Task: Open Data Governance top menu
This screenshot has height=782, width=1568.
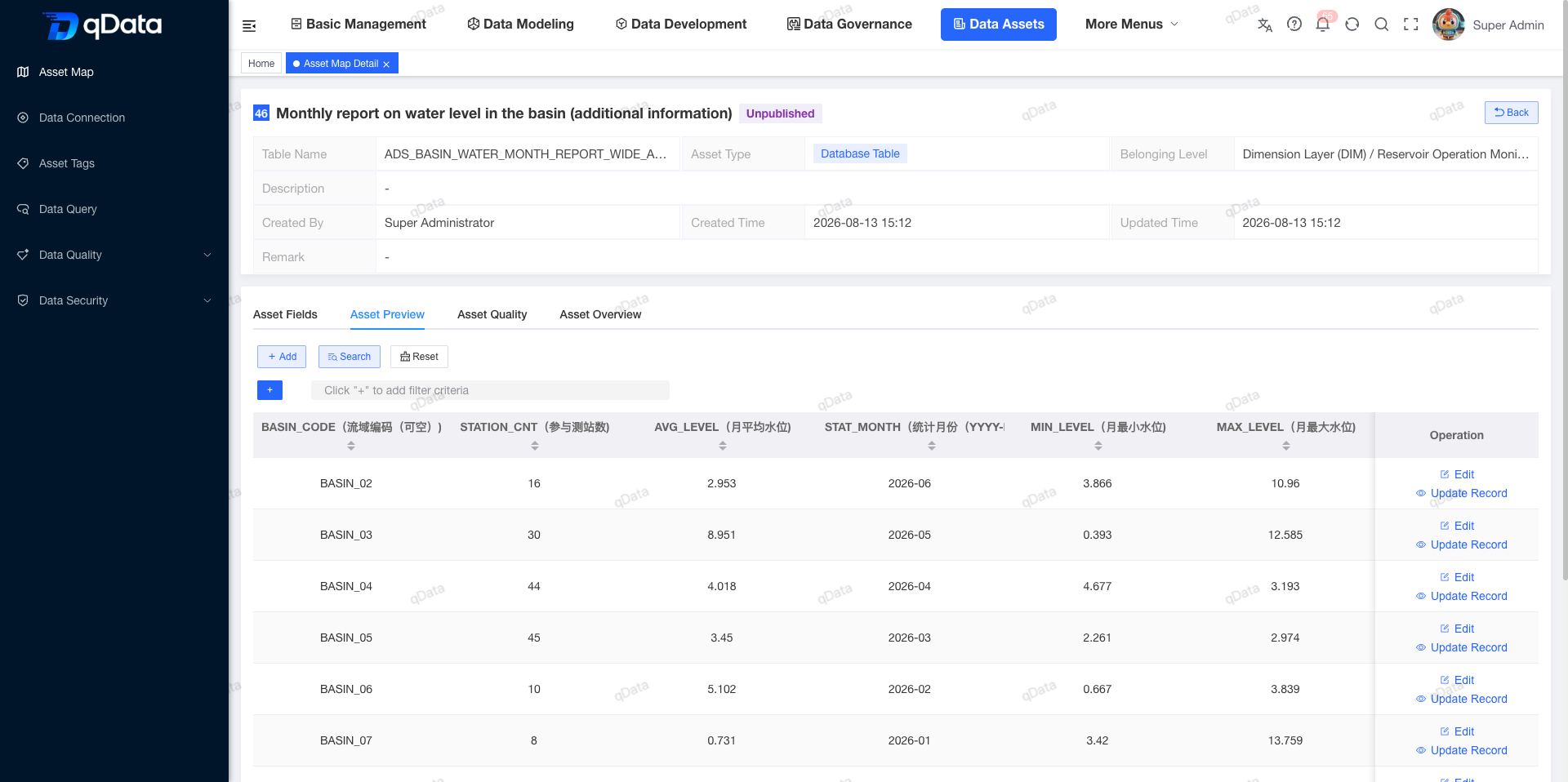Action: (x=849, y=24)
